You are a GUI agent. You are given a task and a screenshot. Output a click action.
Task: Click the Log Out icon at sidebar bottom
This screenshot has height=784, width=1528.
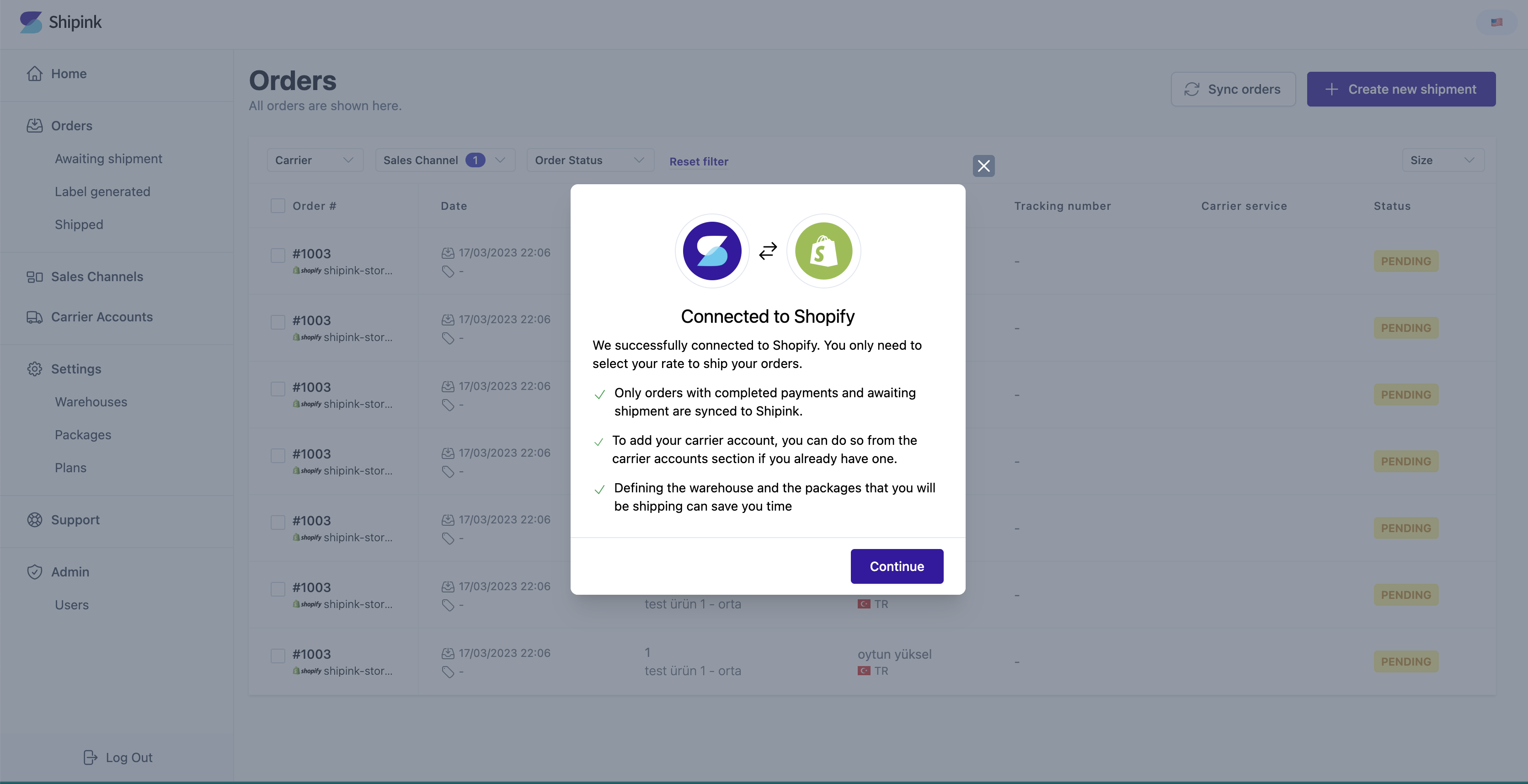(90, 757)
